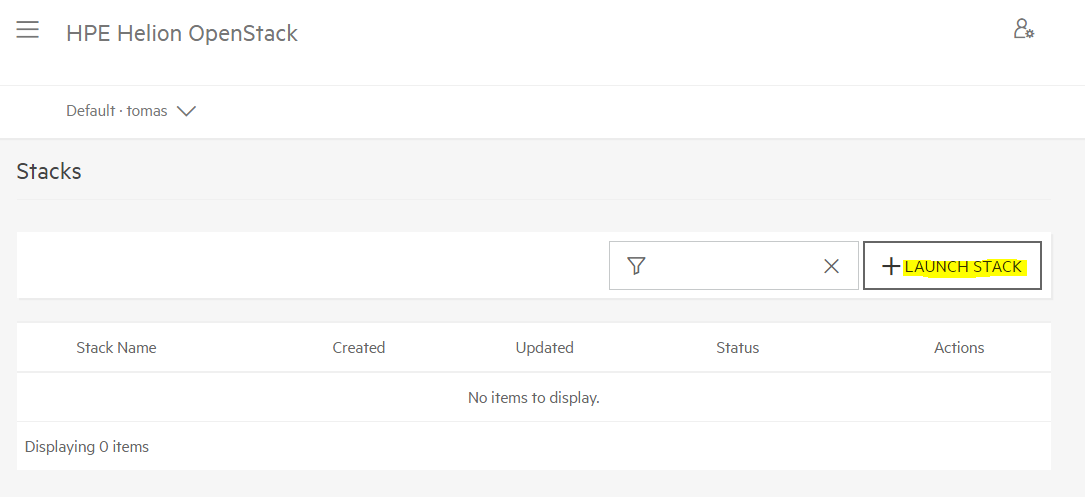Sort by the Status column header
1085x497 pixels.
(x=738, y=347)
